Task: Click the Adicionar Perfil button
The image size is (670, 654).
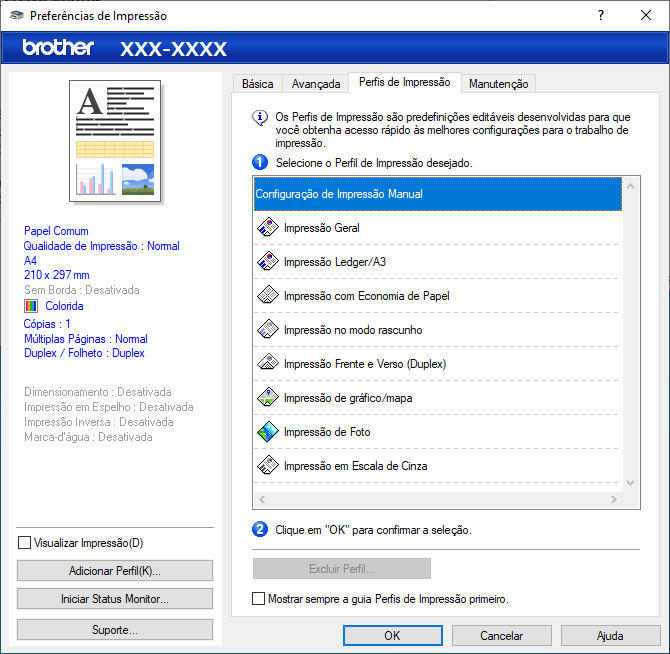Action: [x=115, y=571]
